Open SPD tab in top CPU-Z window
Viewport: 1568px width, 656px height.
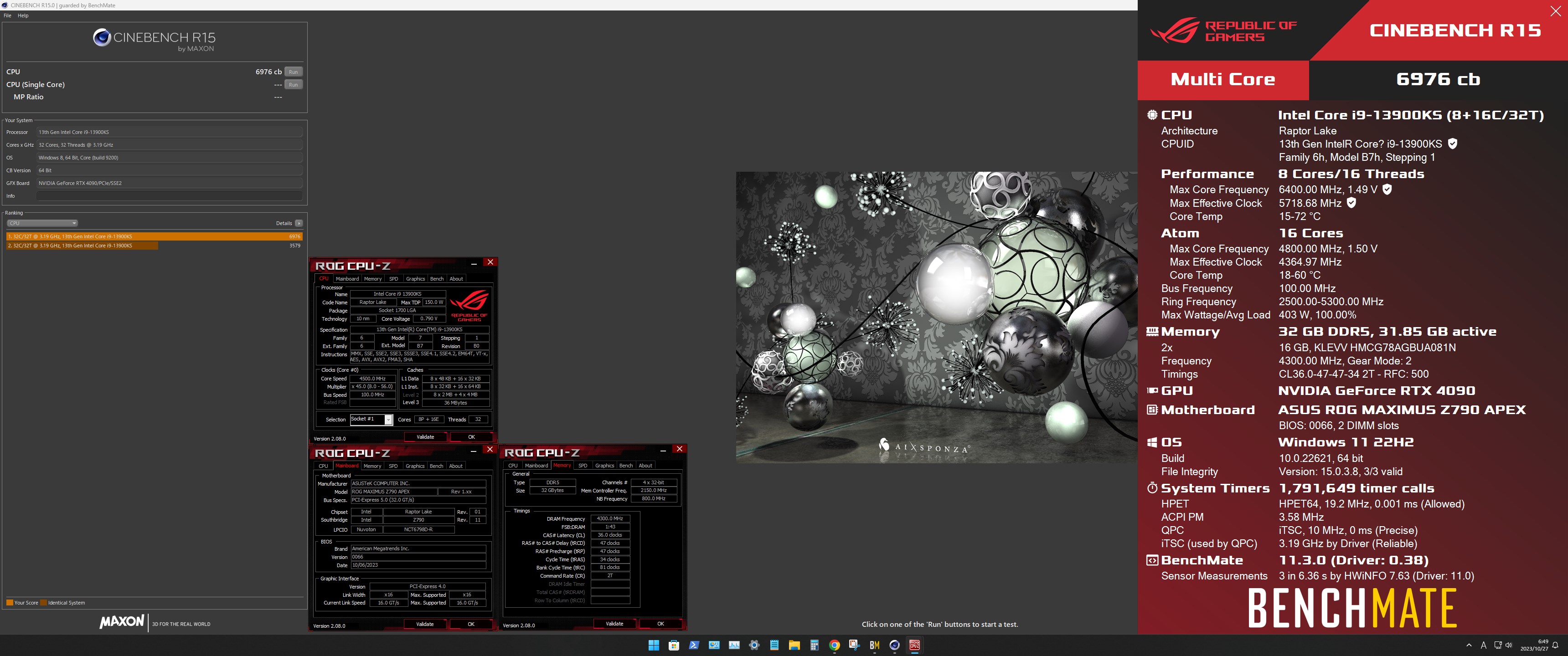click(x=393, y=279)
